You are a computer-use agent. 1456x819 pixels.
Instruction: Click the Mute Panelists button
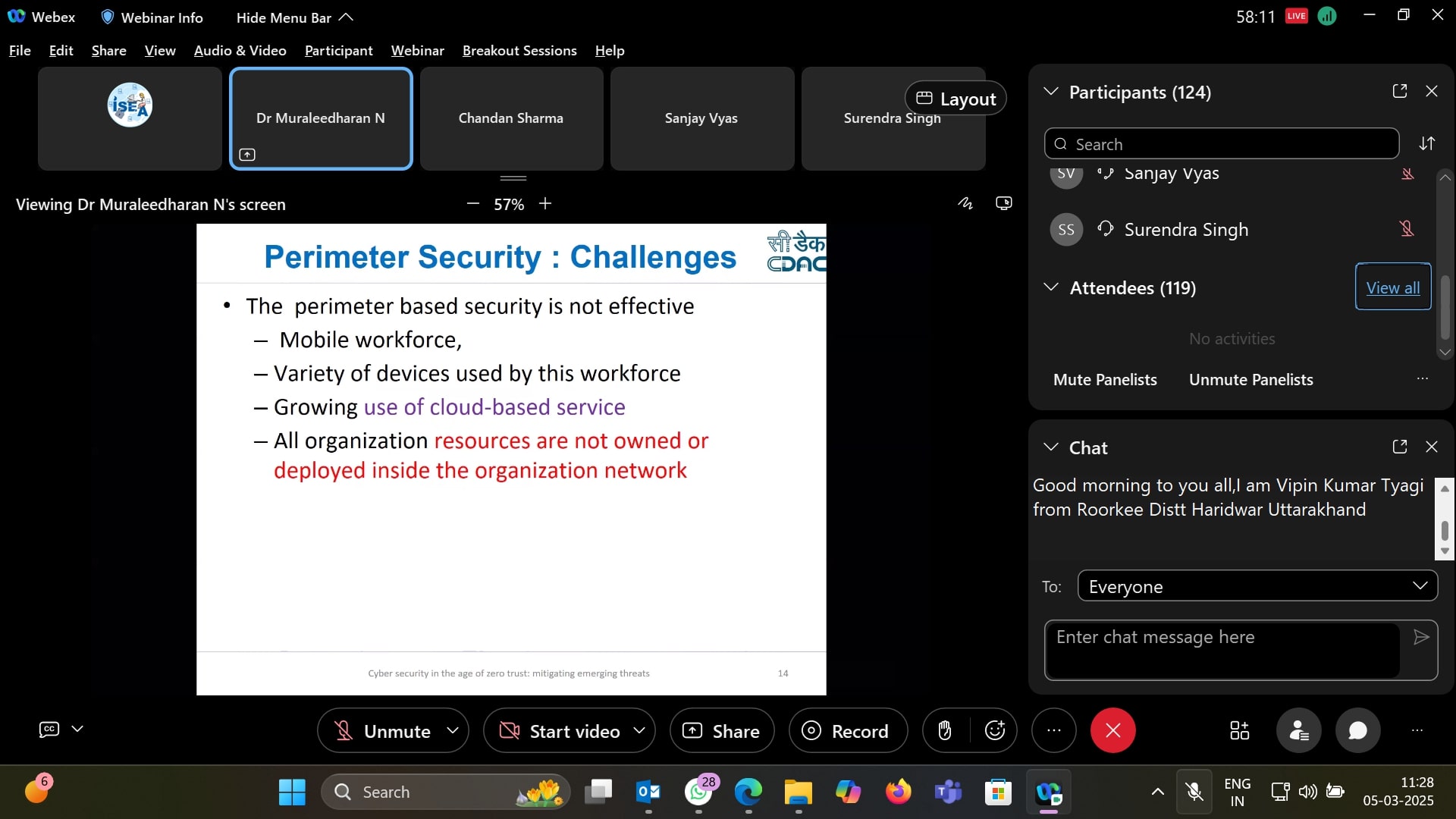point(1105,379)
